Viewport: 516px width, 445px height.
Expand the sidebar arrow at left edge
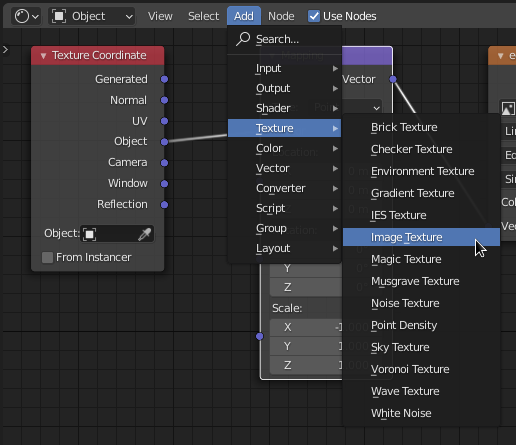click(x=5, y=50)
